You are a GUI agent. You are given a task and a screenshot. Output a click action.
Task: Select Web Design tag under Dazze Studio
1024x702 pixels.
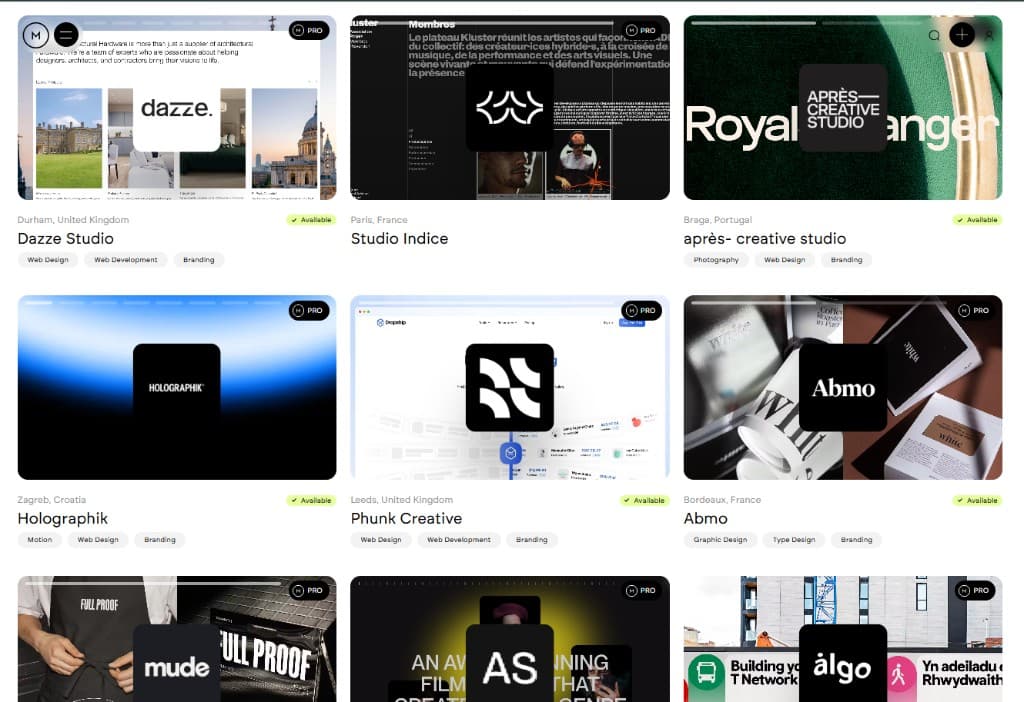(48, 260)
